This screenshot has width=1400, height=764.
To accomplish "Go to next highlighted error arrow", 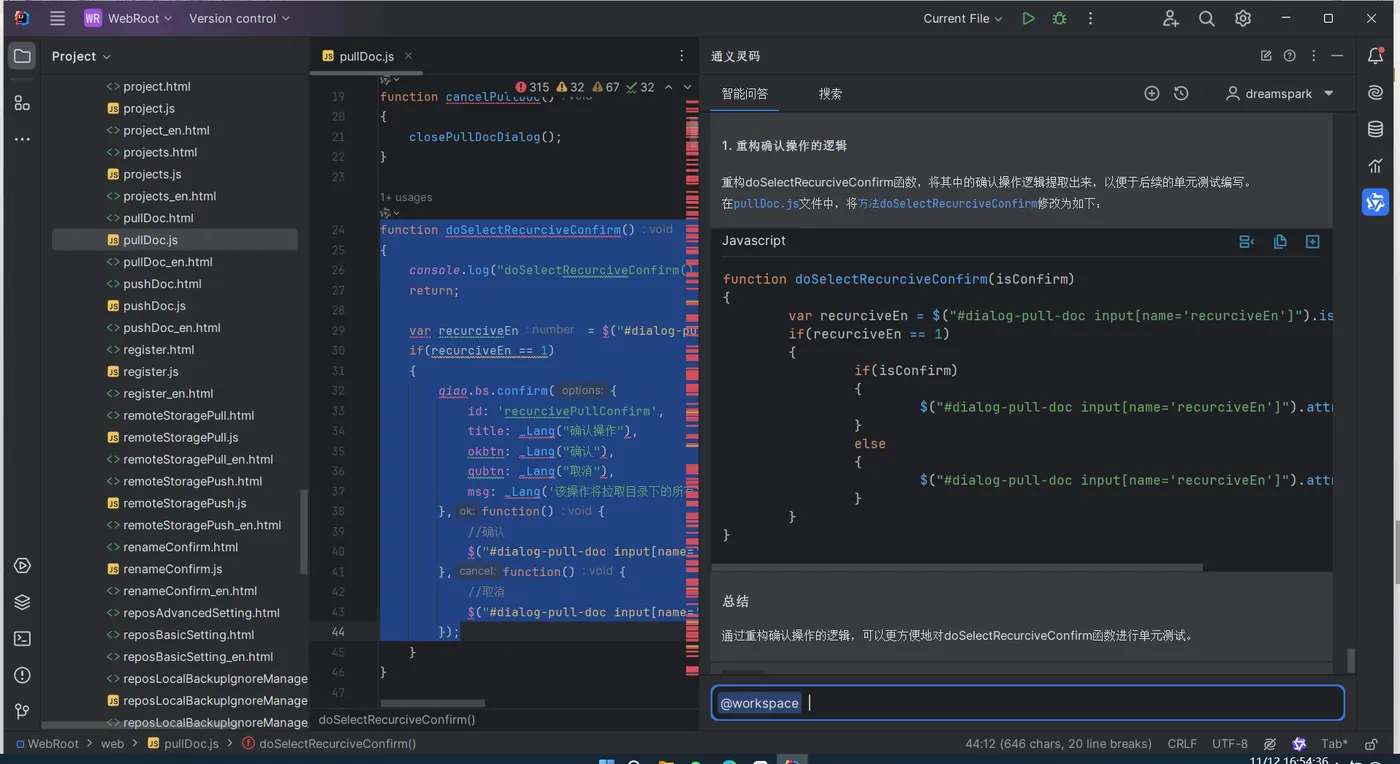I will [688, 87].
